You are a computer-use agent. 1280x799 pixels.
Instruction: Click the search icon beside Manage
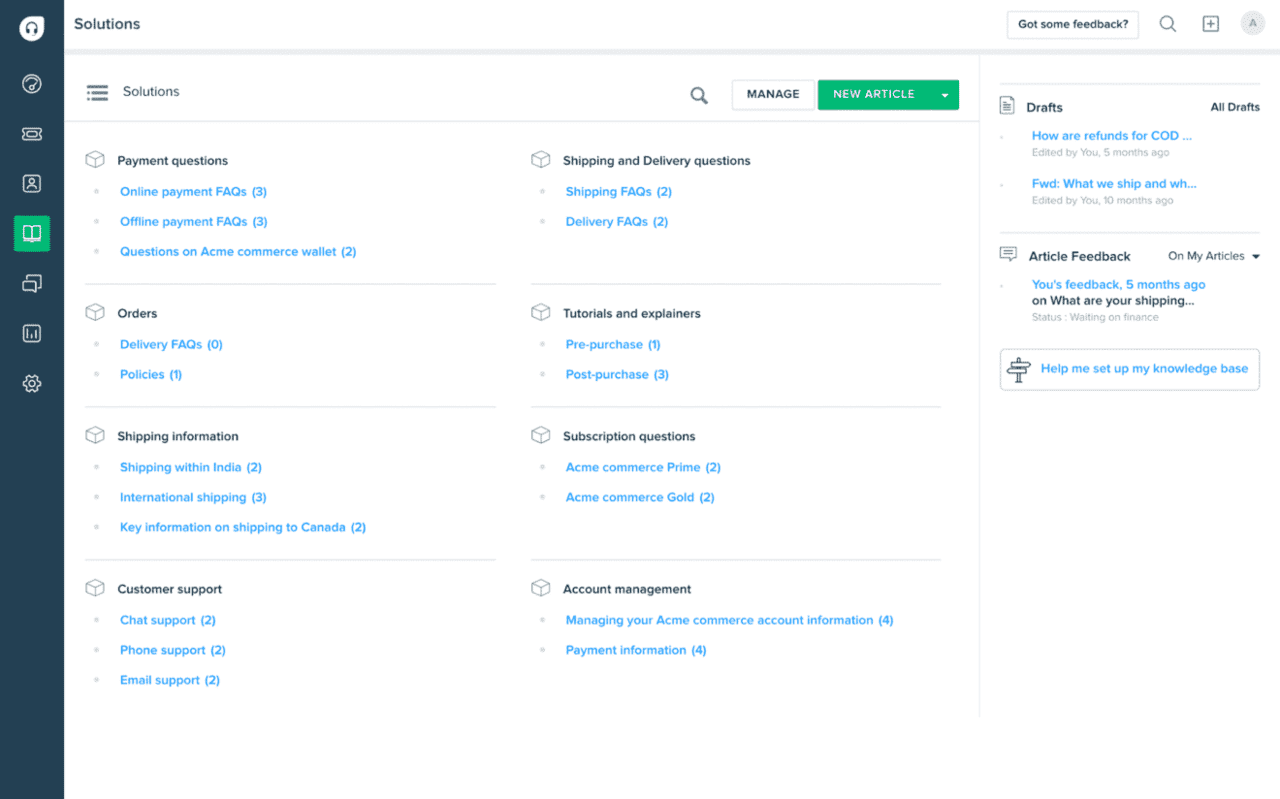(699, 95)
